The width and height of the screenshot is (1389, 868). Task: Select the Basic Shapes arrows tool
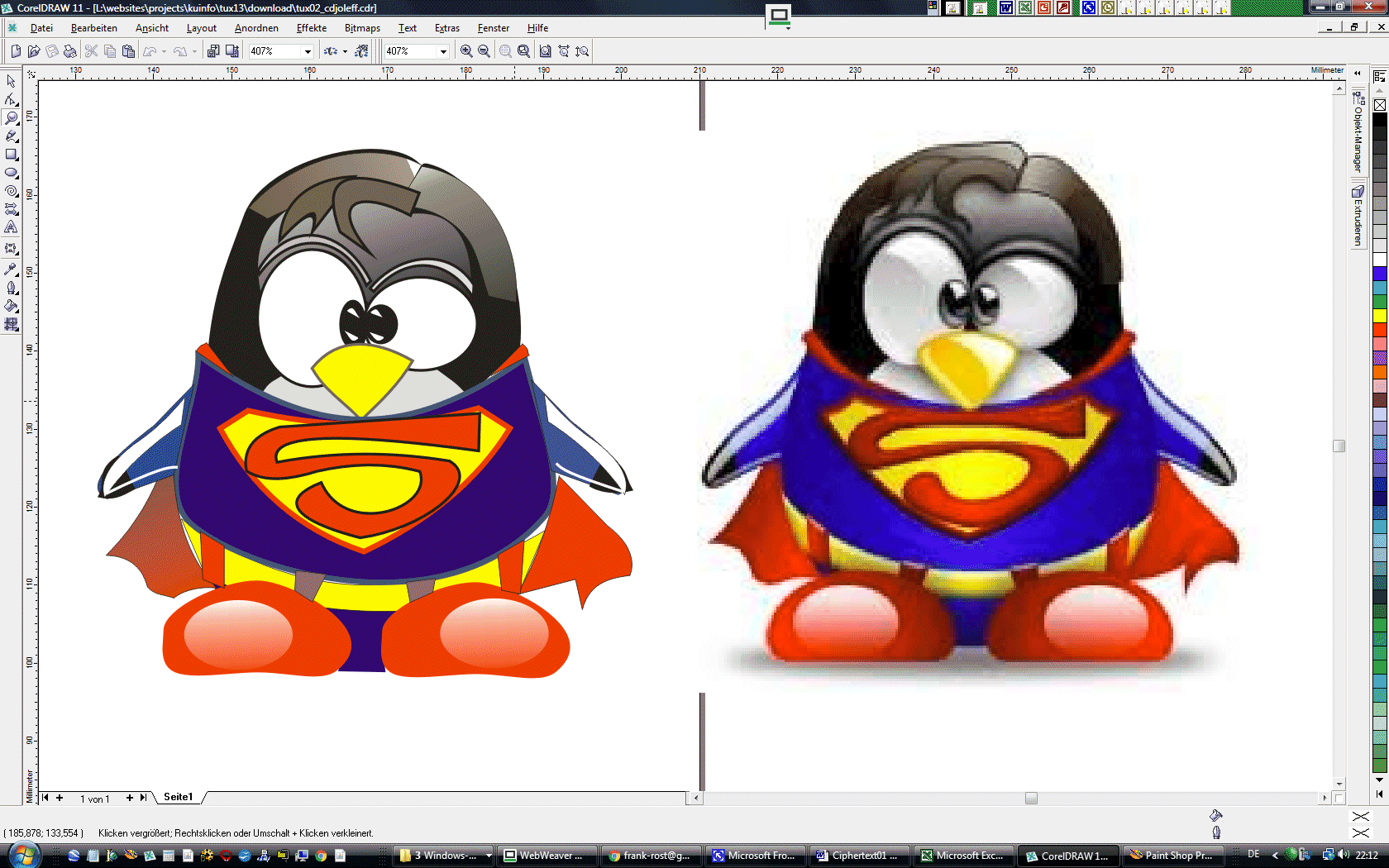11,208
